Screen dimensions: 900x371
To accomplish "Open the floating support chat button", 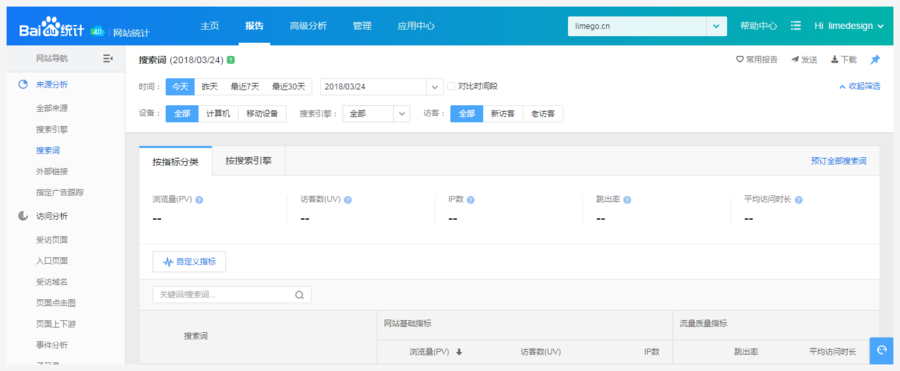I will 882,350.
